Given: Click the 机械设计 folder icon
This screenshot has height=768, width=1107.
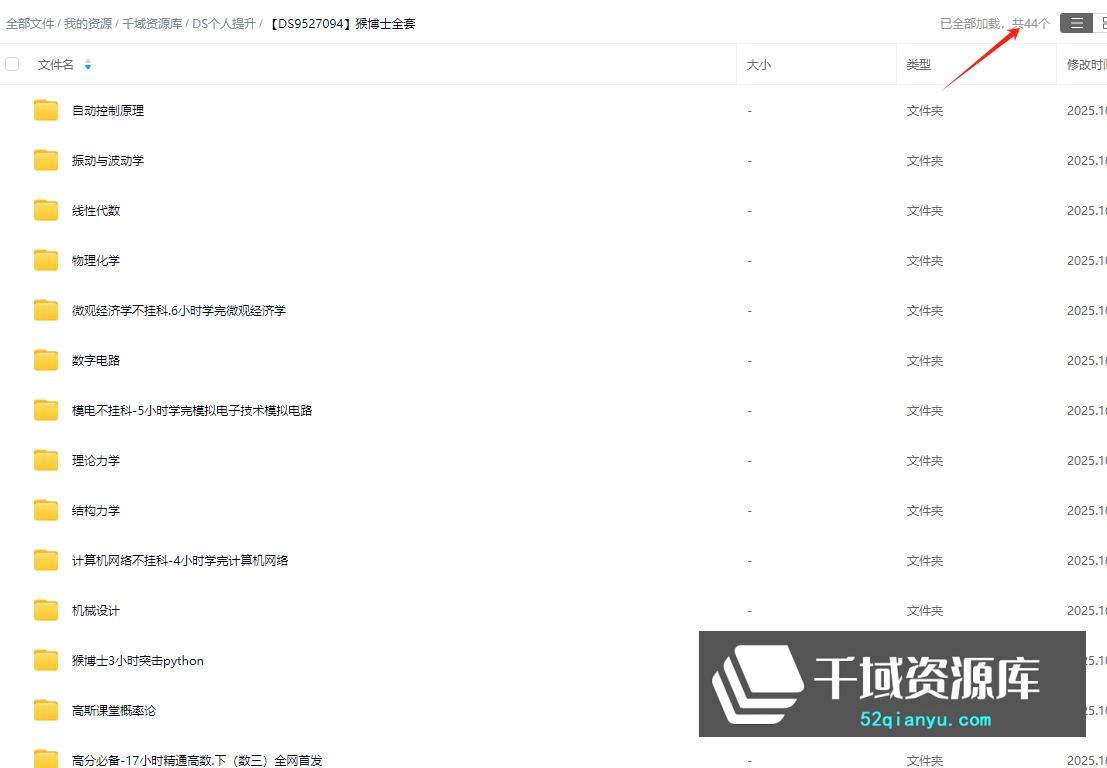Looking at the screenshot, I should (x=46, y=610).
